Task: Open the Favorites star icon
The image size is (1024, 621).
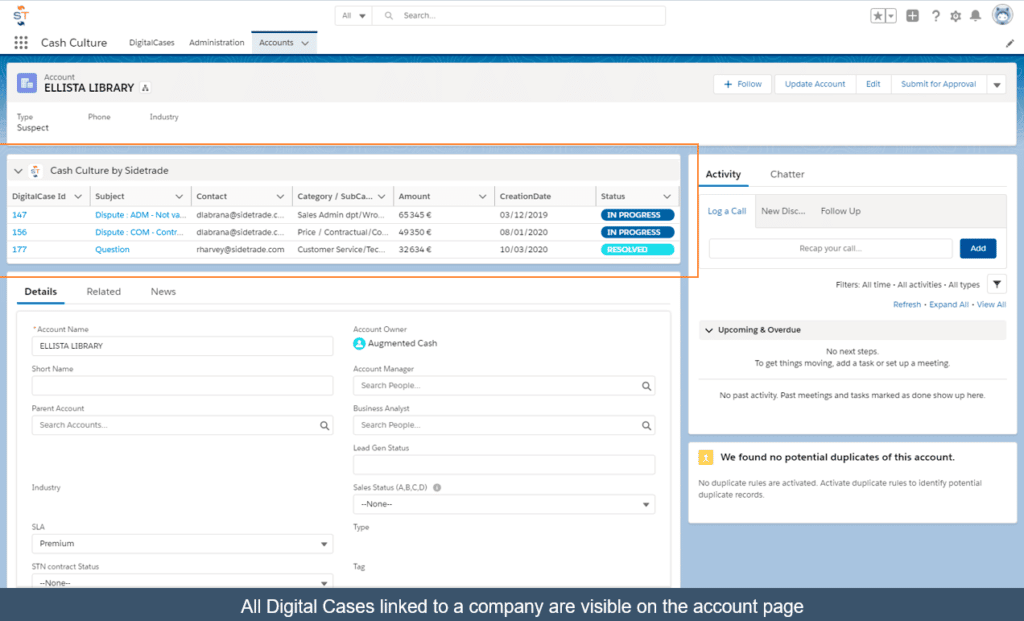Action: [878, 16]
